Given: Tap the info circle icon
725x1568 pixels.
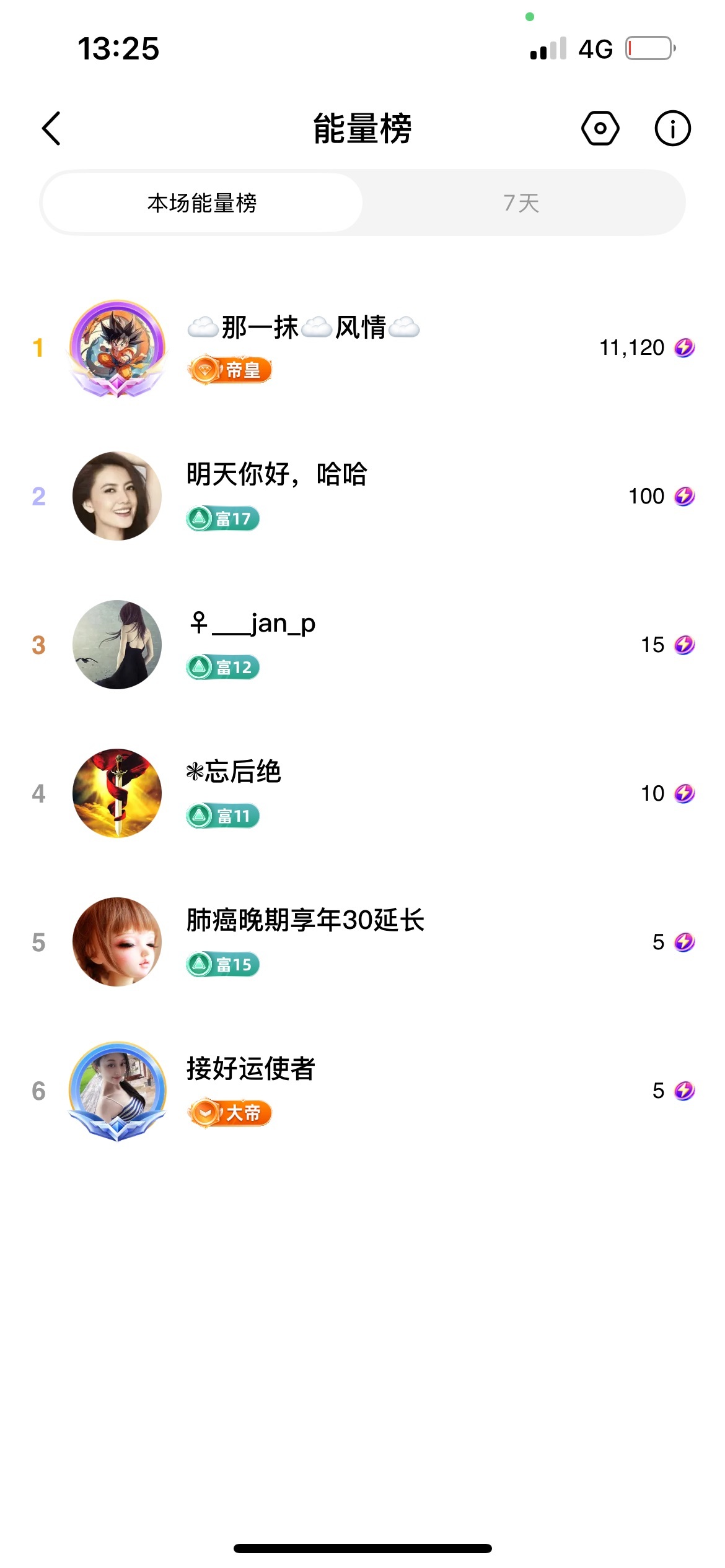Looking at the screenshot, I should click(672, 129).
